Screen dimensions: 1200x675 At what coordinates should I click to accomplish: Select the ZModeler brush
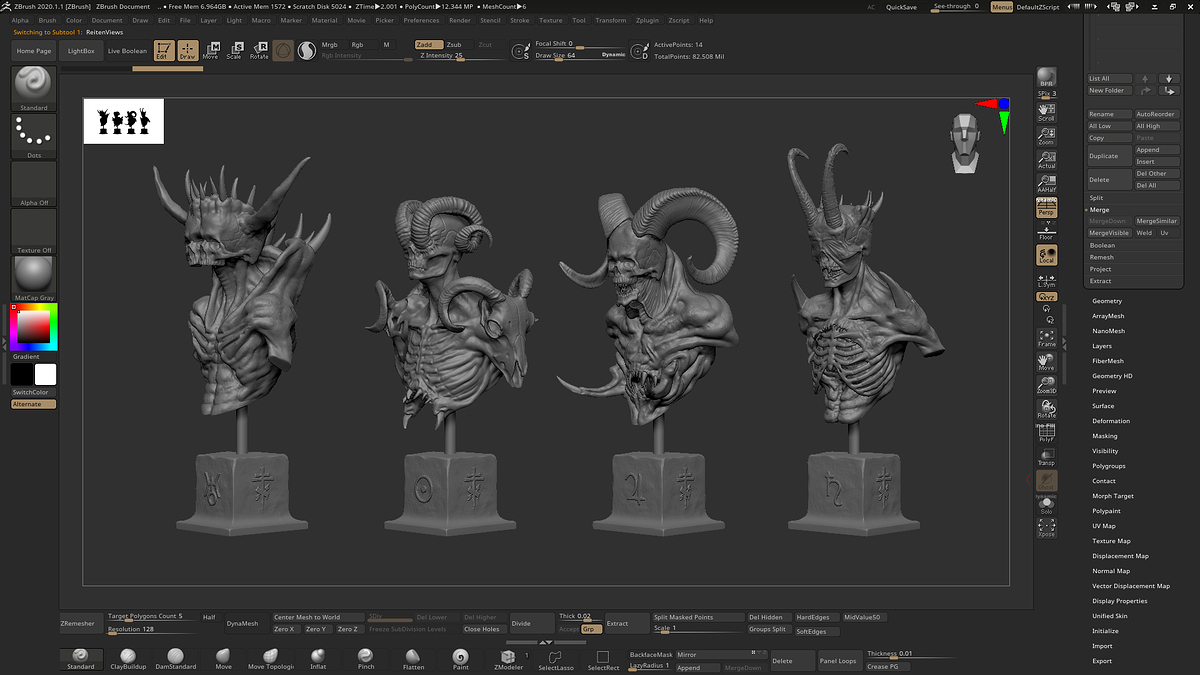click(x=508, y=656)
